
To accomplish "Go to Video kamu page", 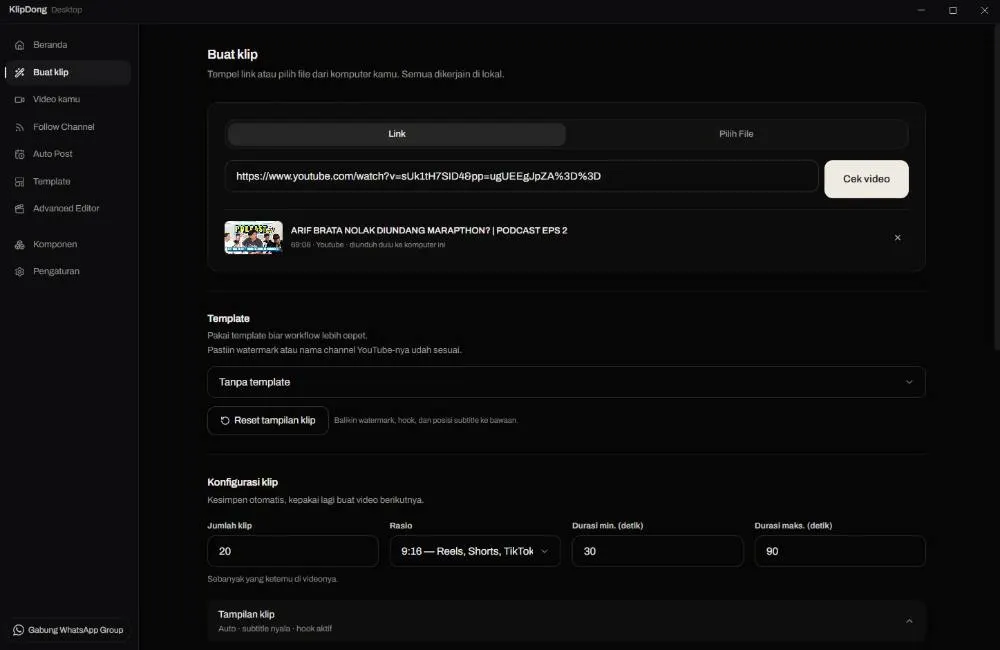I will coord(68,100).
